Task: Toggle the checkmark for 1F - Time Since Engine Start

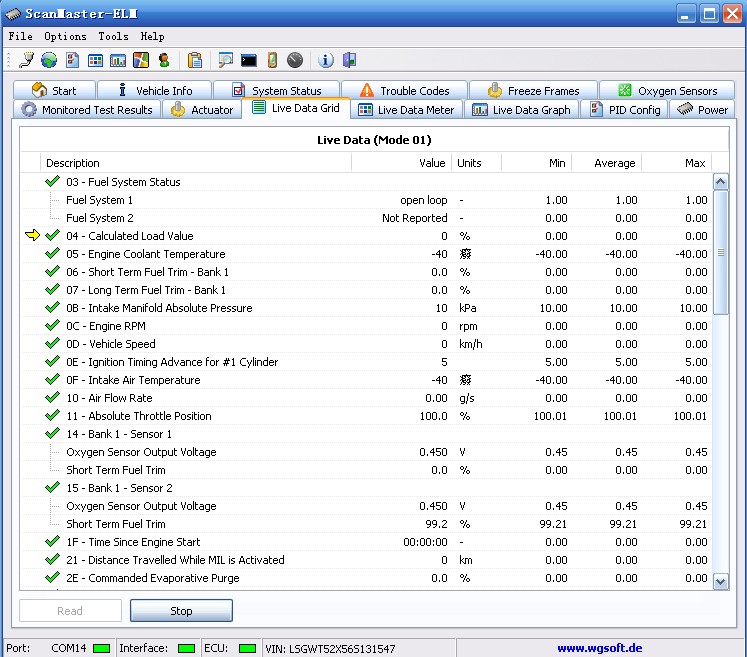Action: click(x=52, y=542)
